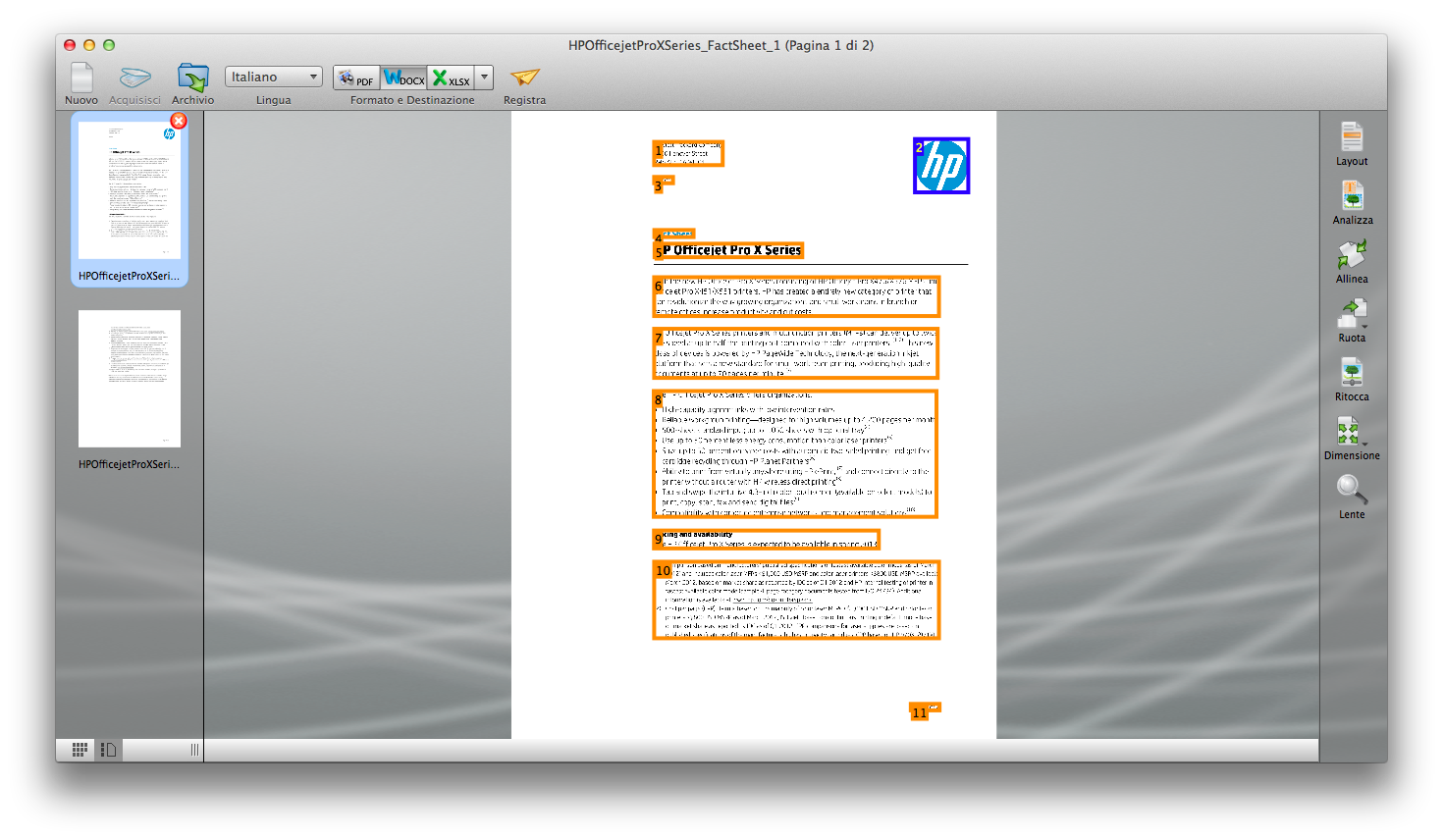Image resolution: width=1443 pixels, height=840 pixels.
Task: Open the Archivio folder icon
Action: click(x=192, y=78)
